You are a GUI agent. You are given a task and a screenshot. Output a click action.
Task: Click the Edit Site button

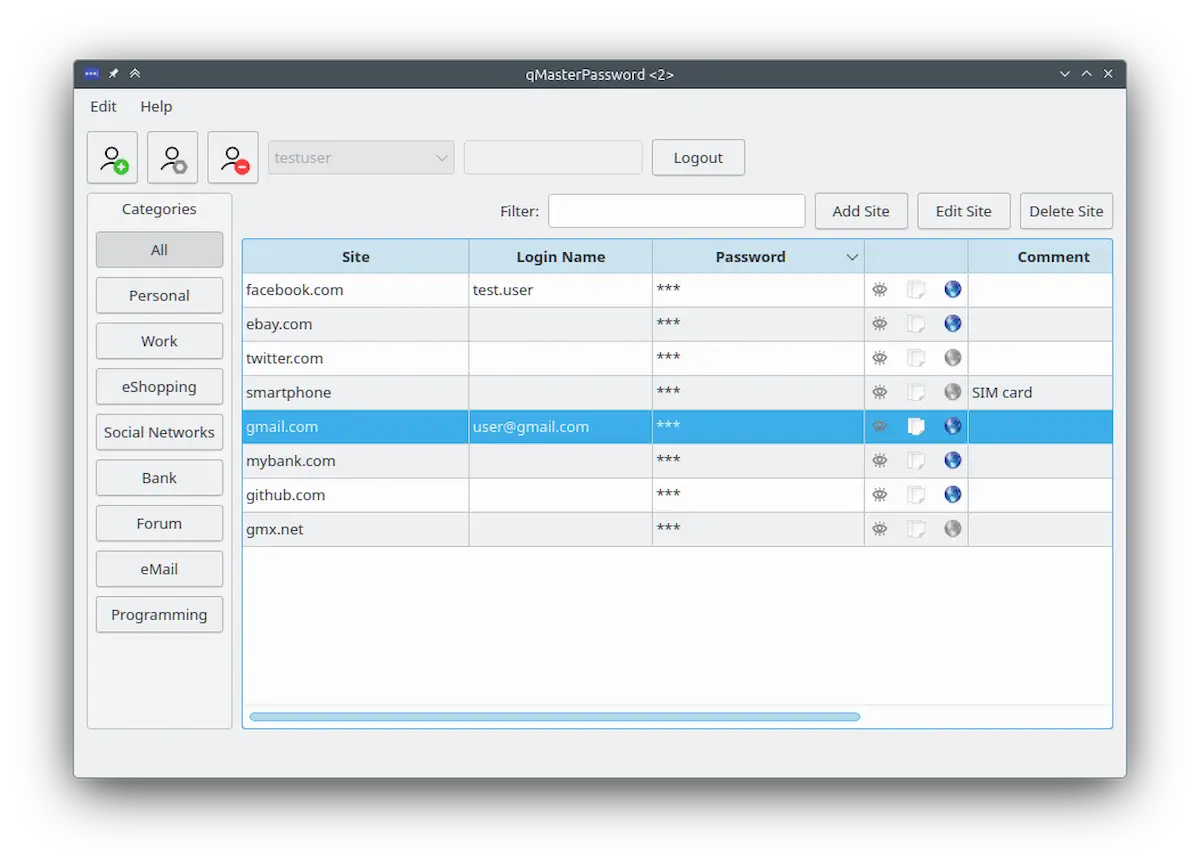click(964, 211)
